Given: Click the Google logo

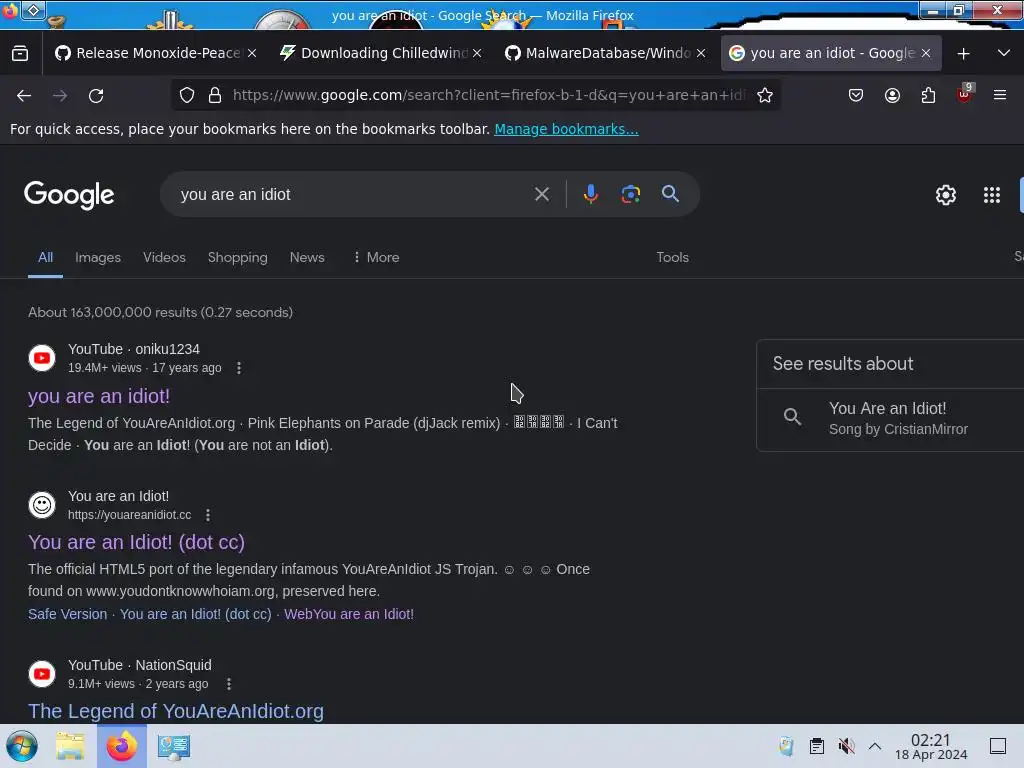Looking at the screenshot, I should coord(69,195).
